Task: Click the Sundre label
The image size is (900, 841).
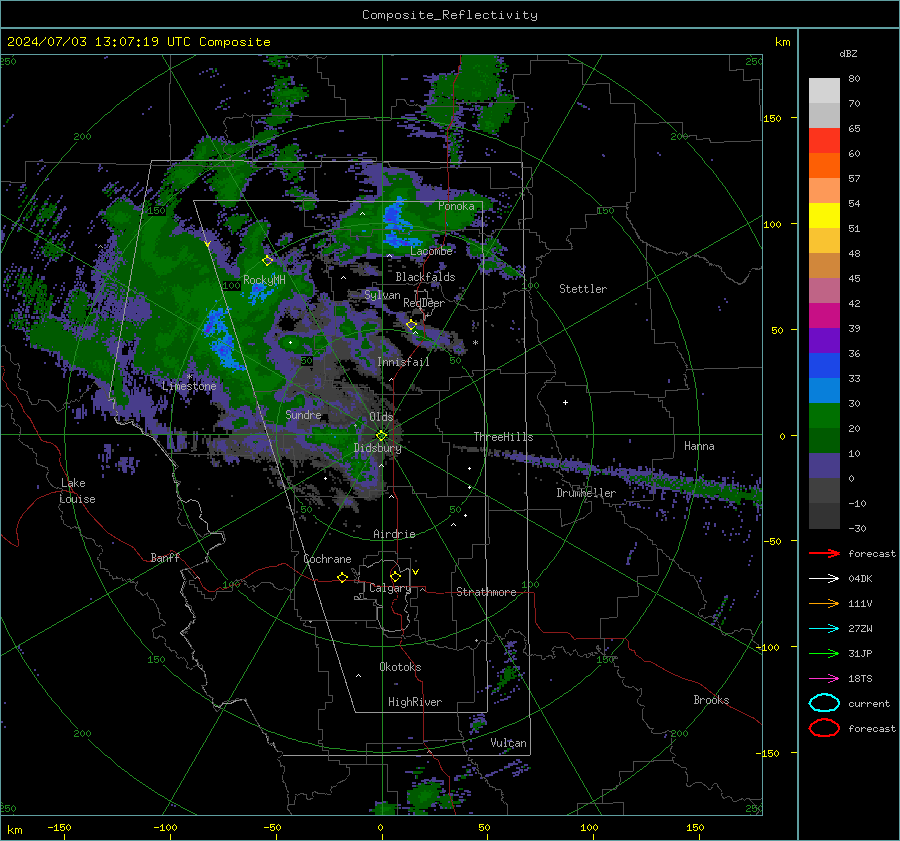Action: [303, 414]
